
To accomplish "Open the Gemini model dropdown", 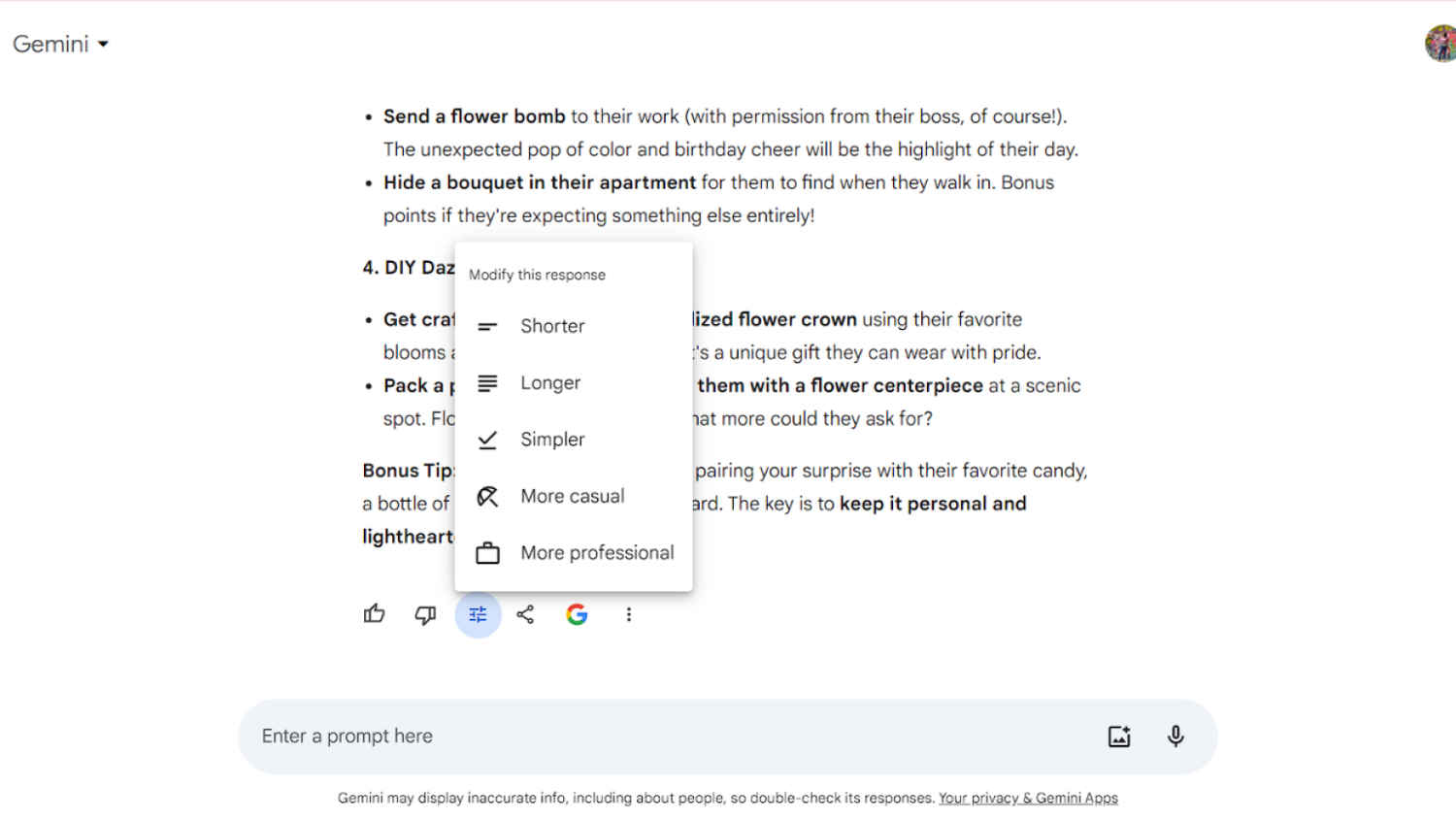I will 105,44.
